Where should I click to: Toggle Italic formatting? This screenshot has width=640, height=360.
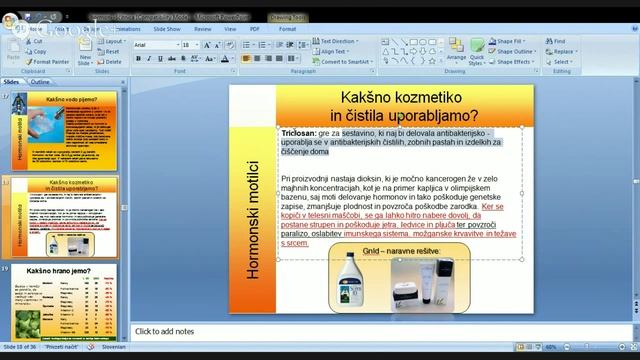coord(149,59)
